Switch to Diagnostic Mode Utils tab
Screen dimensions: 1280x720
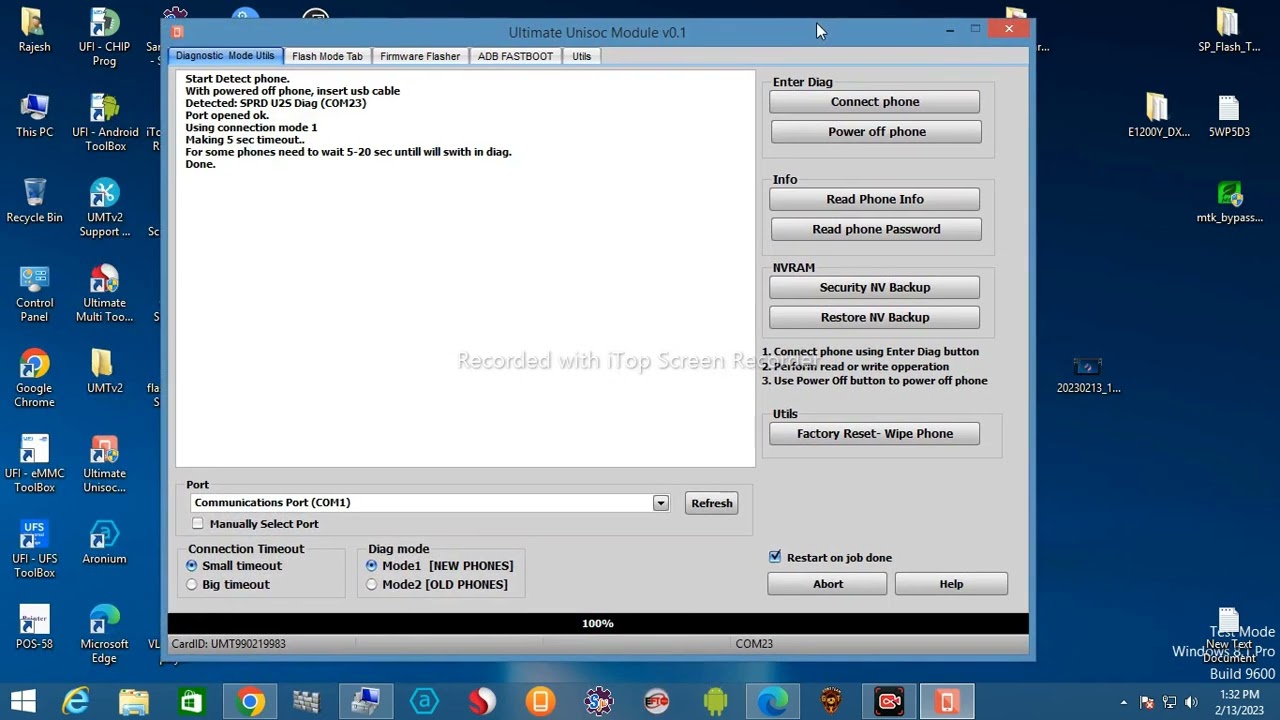(225, 56)
